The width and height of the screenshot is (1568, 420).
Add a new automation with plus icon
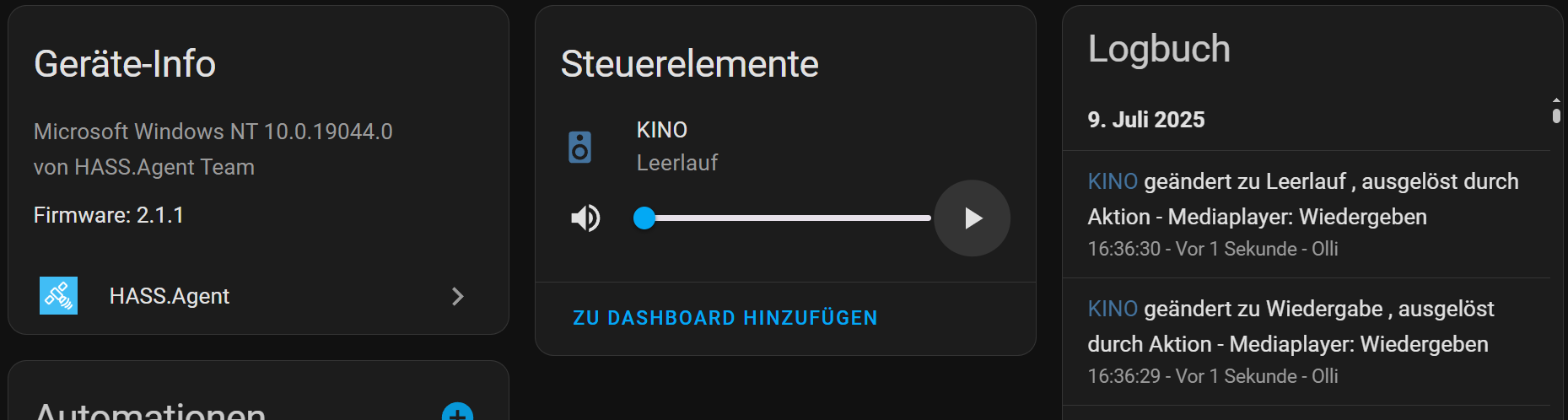(457, 413)
